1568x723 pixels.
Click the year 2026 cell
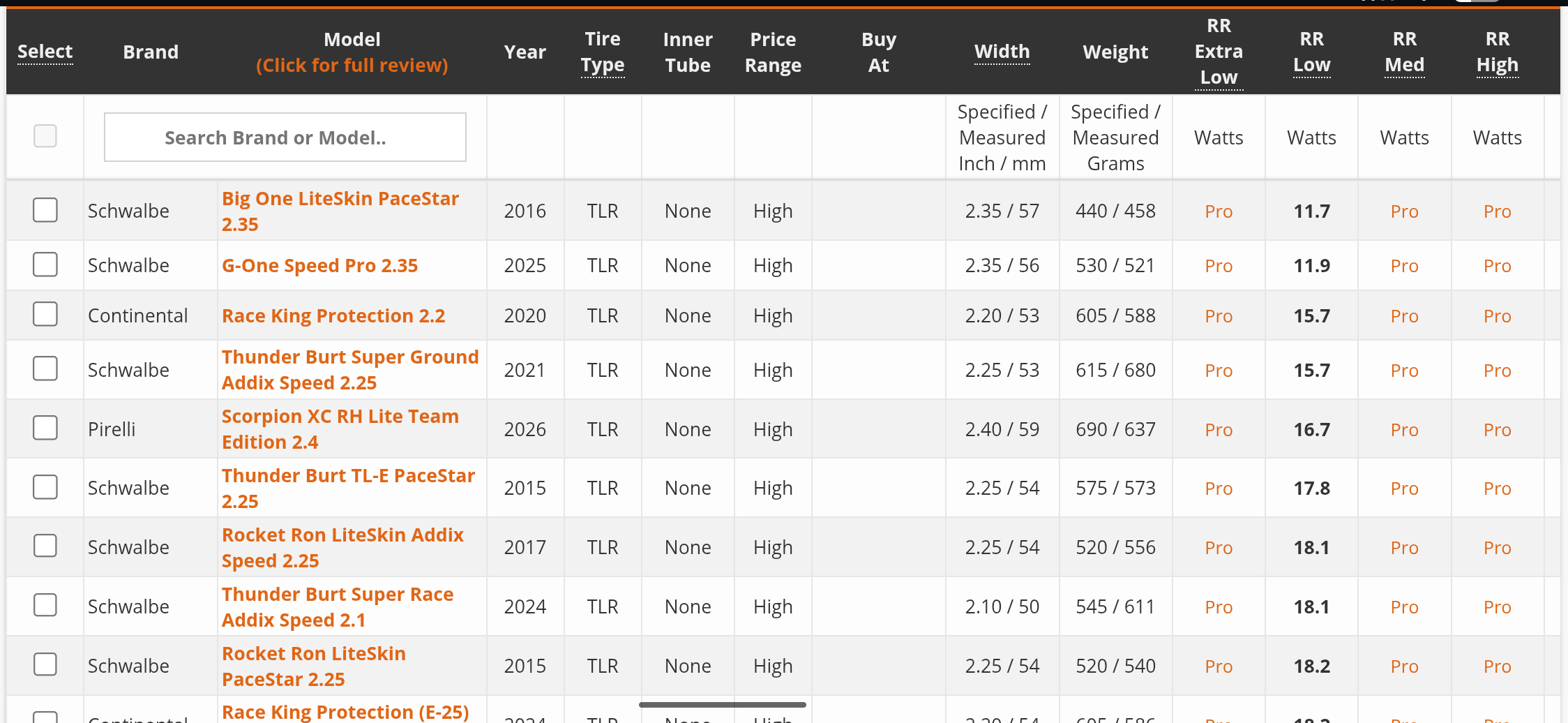[x=525, y=430]
